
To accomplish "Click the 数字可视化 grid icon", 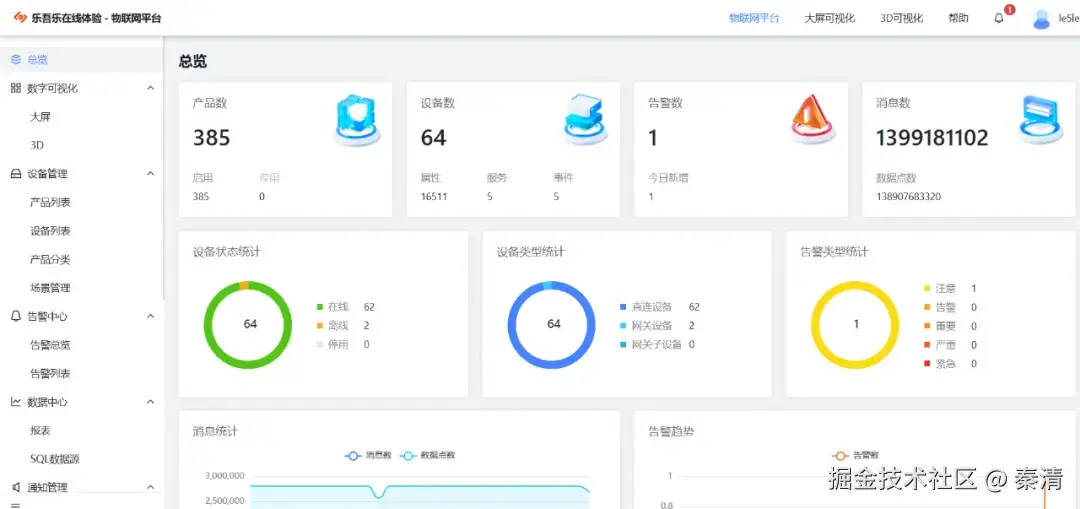I will 16,88.
